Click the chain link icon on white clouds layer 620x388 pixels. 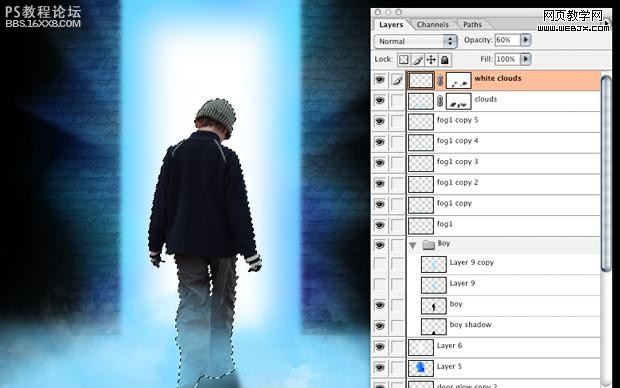pyautogui.click(x=440, y=81)
